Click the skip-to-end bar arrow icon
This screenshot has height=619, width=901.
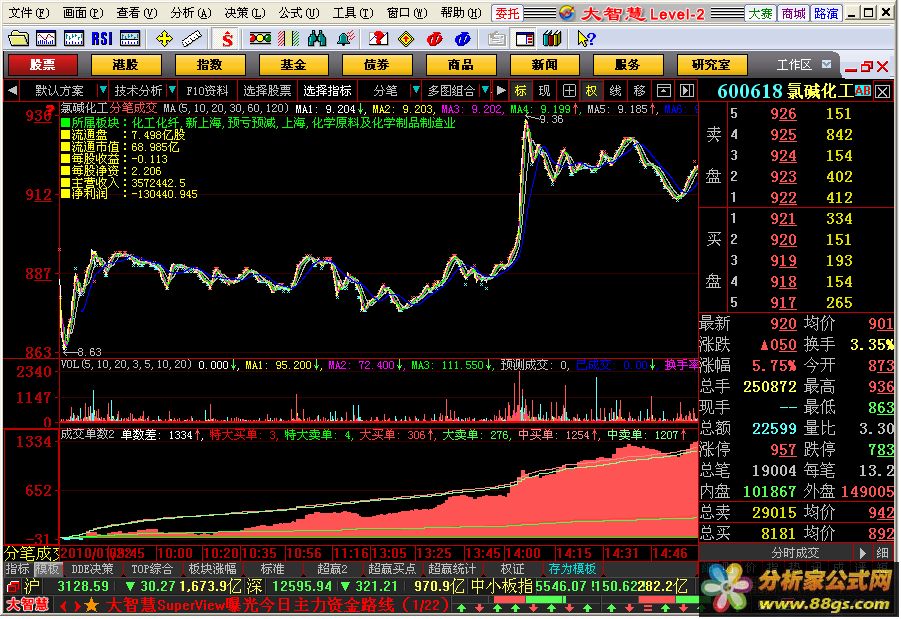point(687,91)
